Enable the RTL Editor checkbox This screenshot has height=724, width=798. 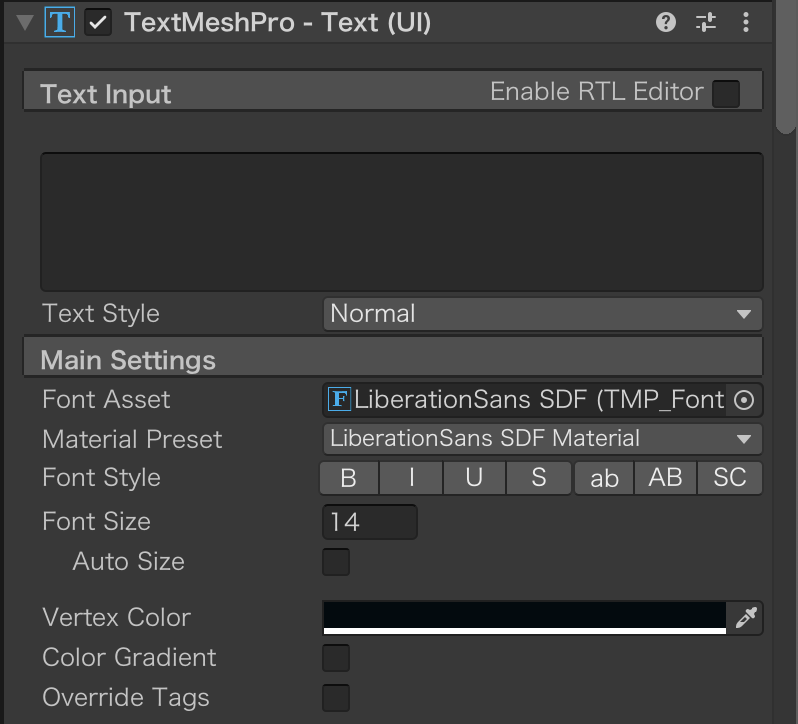[x=726, y=94]
